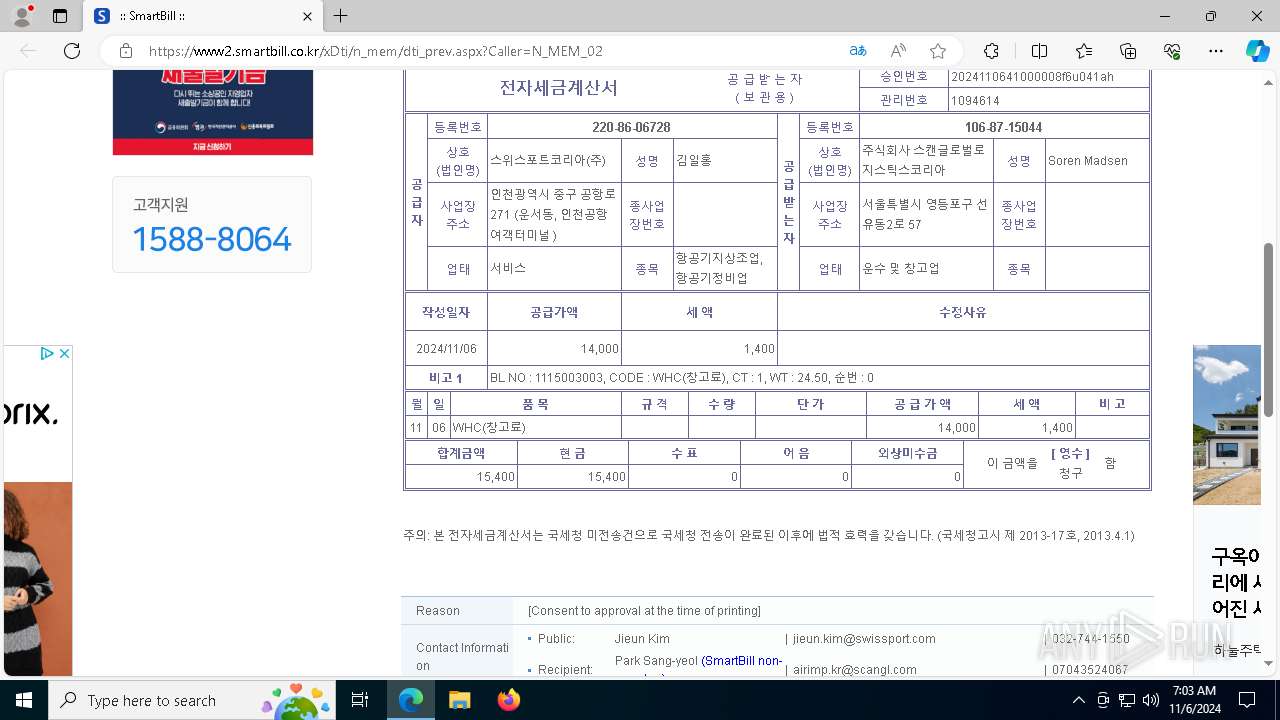
Task: Select the BL NO remarks line
Action: tap(682, 378)
